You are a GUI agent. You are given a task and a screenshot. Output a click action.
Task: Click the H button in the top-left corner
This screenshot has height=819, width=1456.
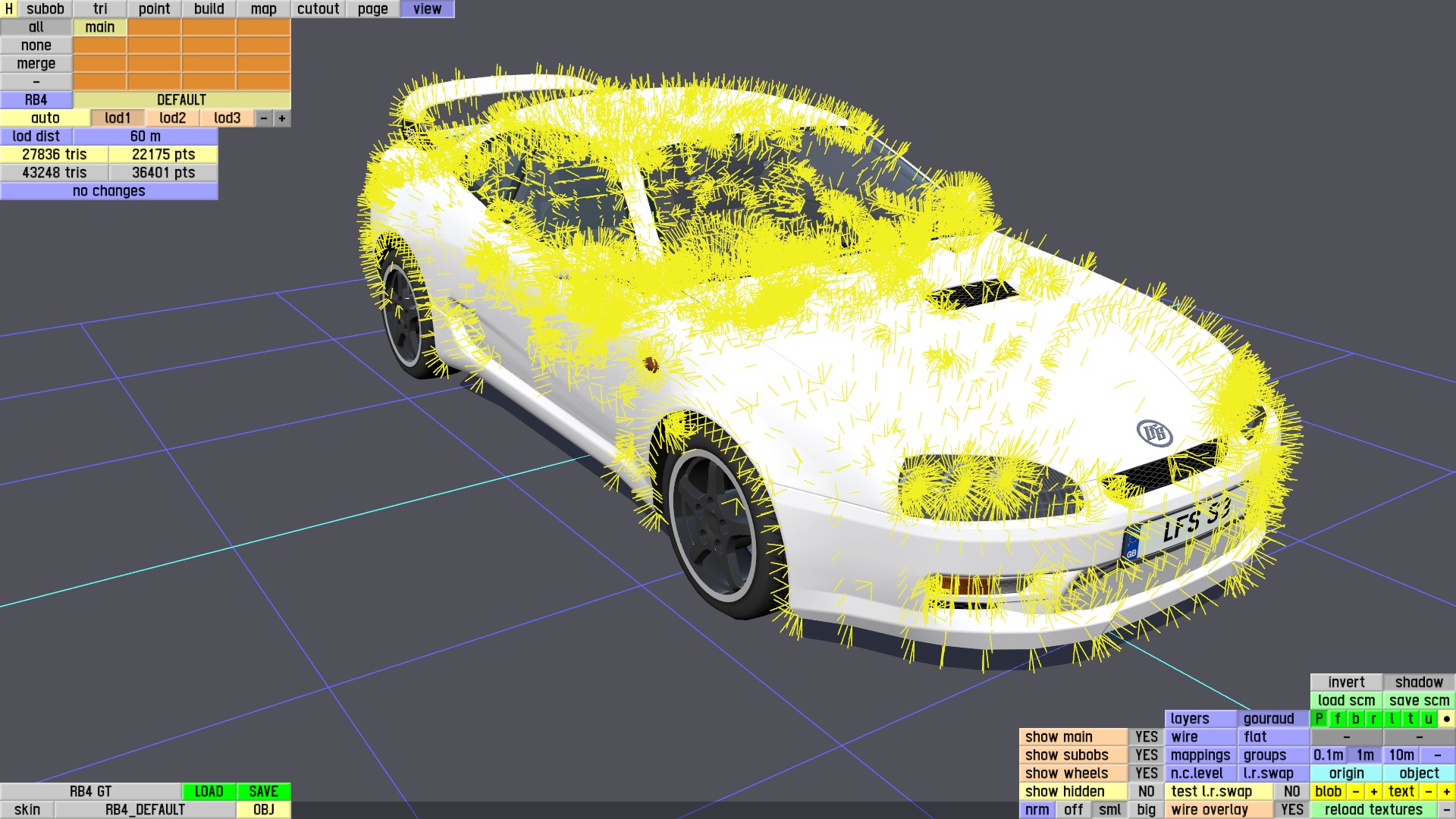click(9, 9)
